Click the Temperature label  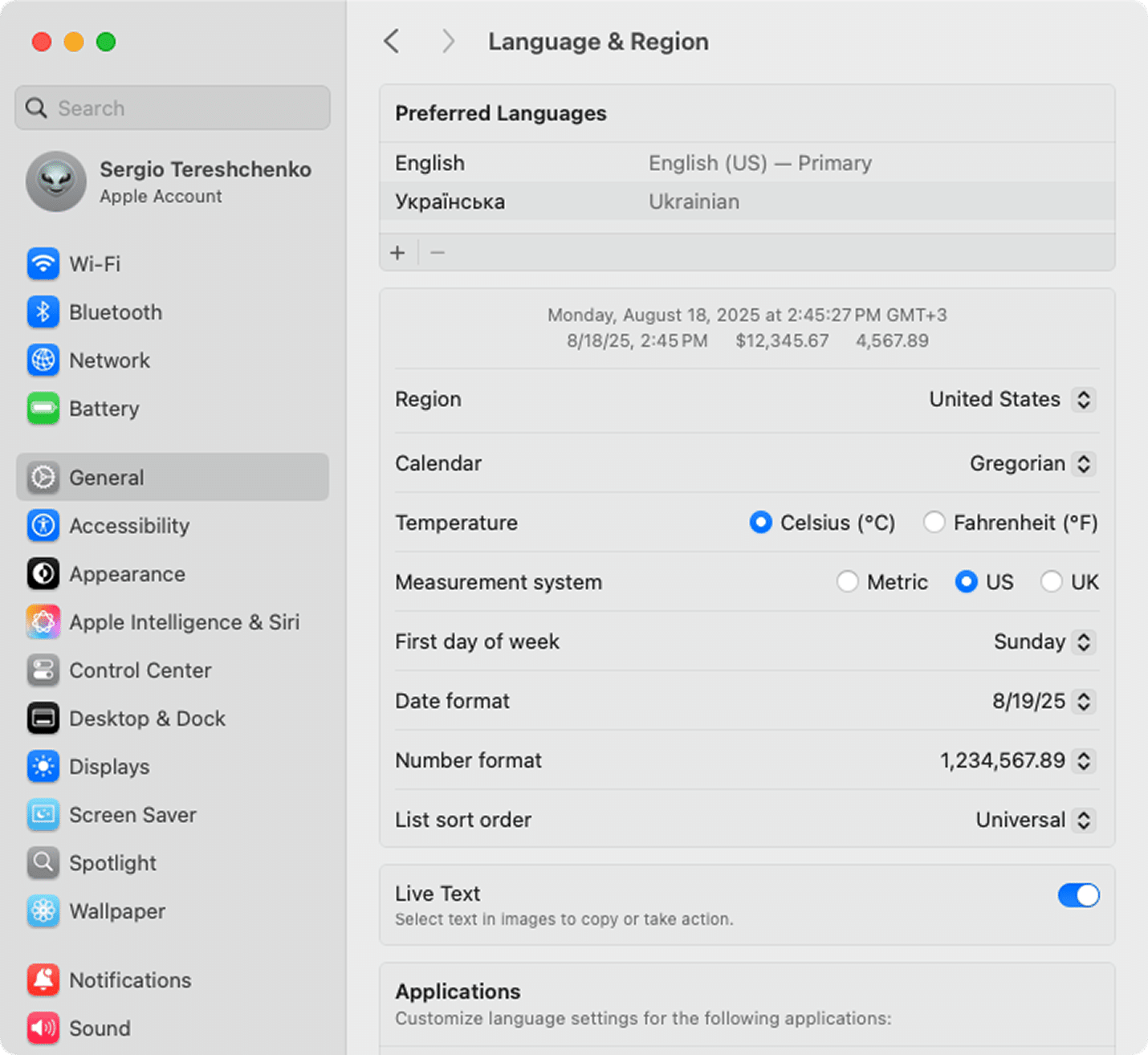click(x=456, y=523)
